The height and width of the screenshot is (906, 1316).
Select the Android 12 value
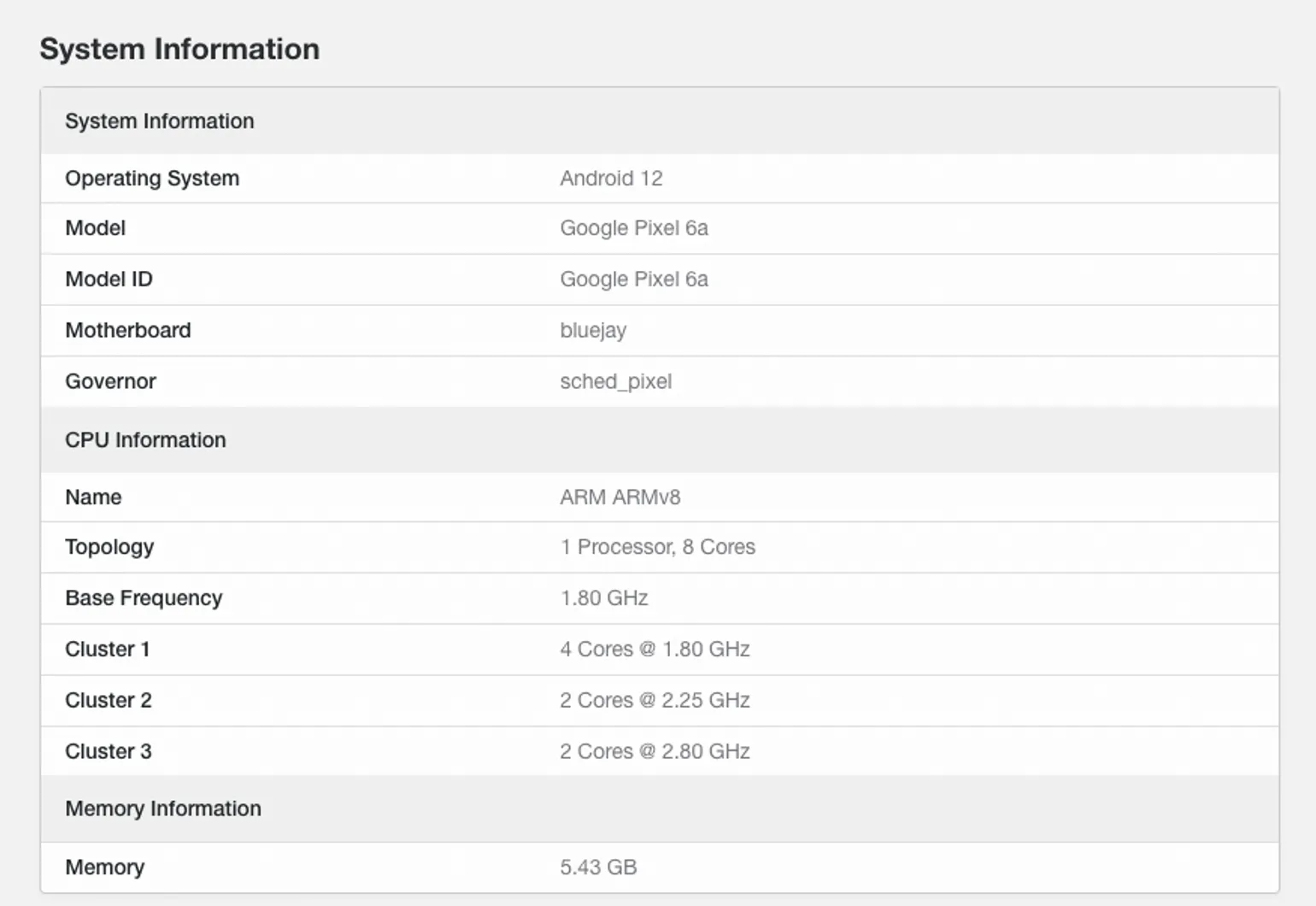click(x=611, y=178)
